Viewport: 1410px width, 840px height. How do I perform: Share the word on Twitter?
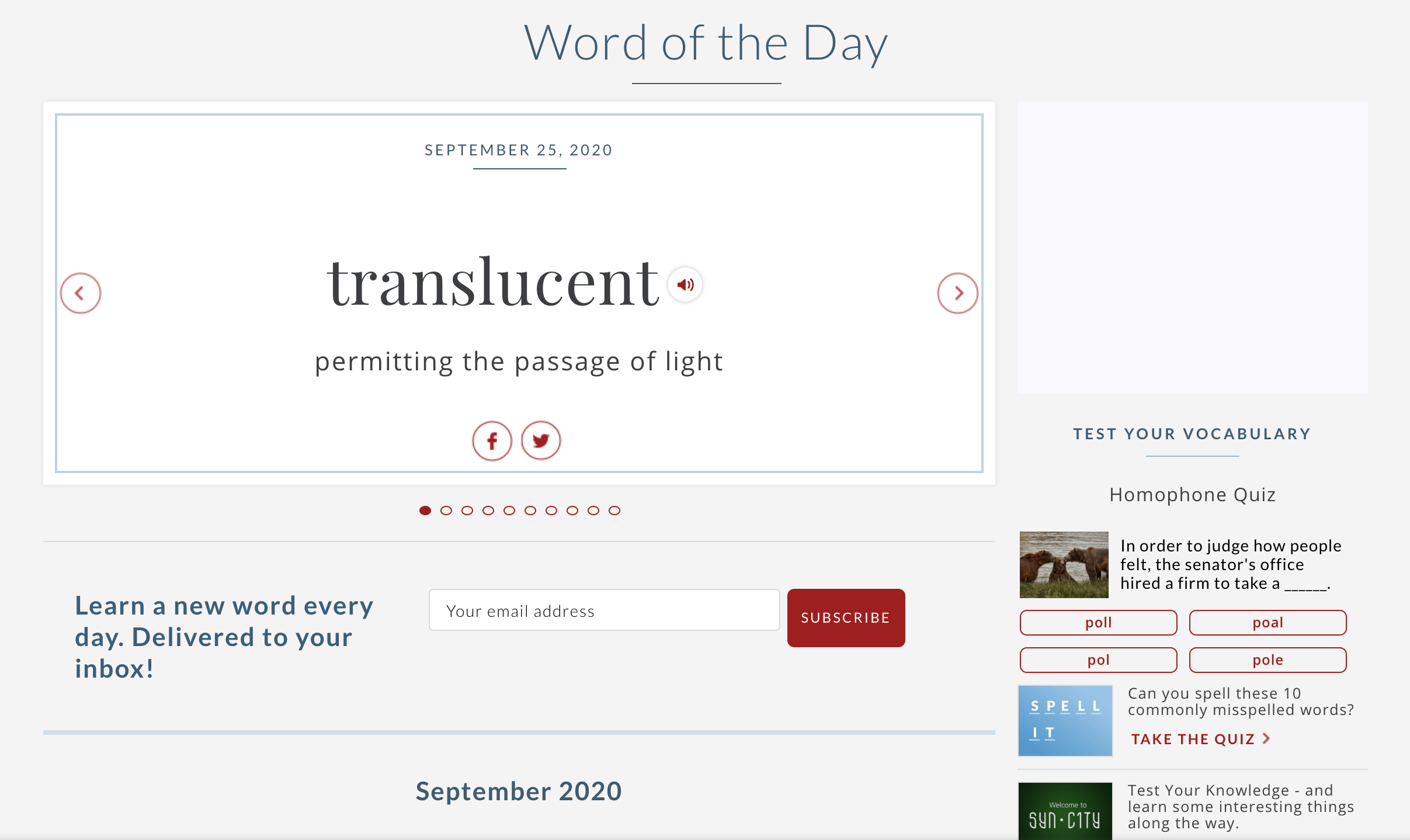point(541,441)
